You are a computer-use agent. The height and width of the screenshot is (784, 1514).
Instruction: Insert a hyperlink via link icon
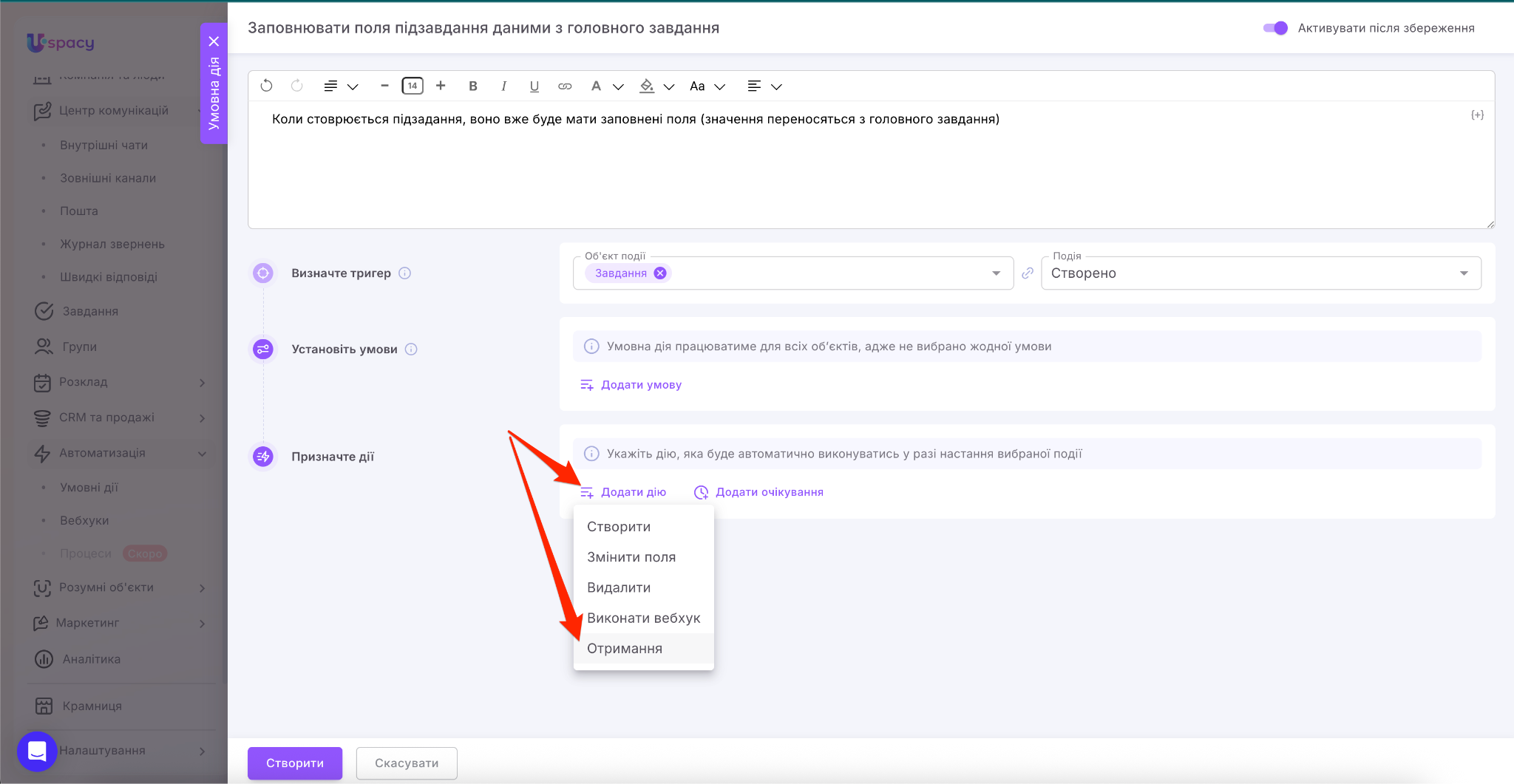pos(565,86)
